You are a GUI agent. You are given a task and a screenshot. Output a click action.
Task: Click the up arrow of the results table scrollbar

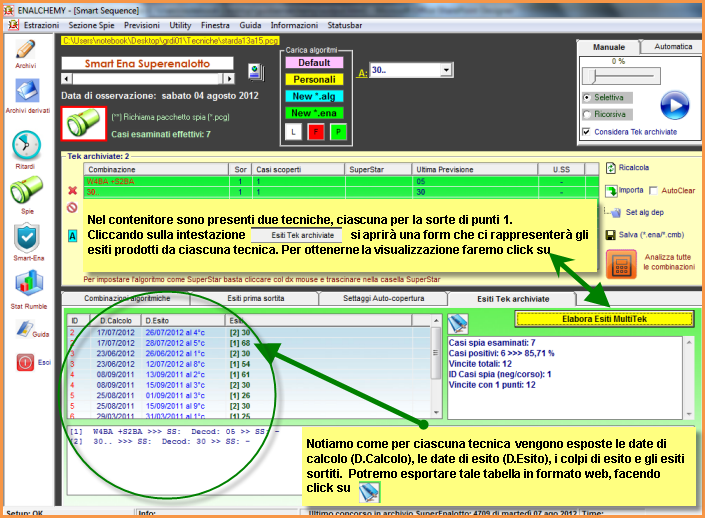[x=436, y=320]
